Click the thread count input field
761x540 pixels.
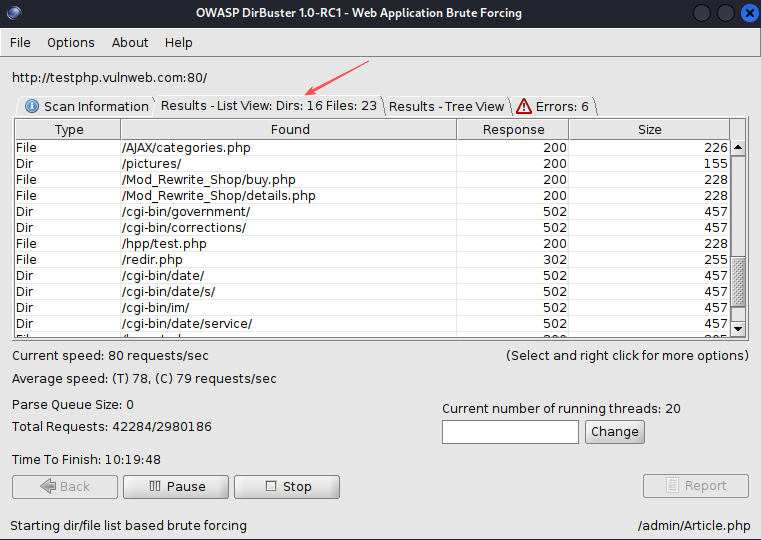pos(510,432)
